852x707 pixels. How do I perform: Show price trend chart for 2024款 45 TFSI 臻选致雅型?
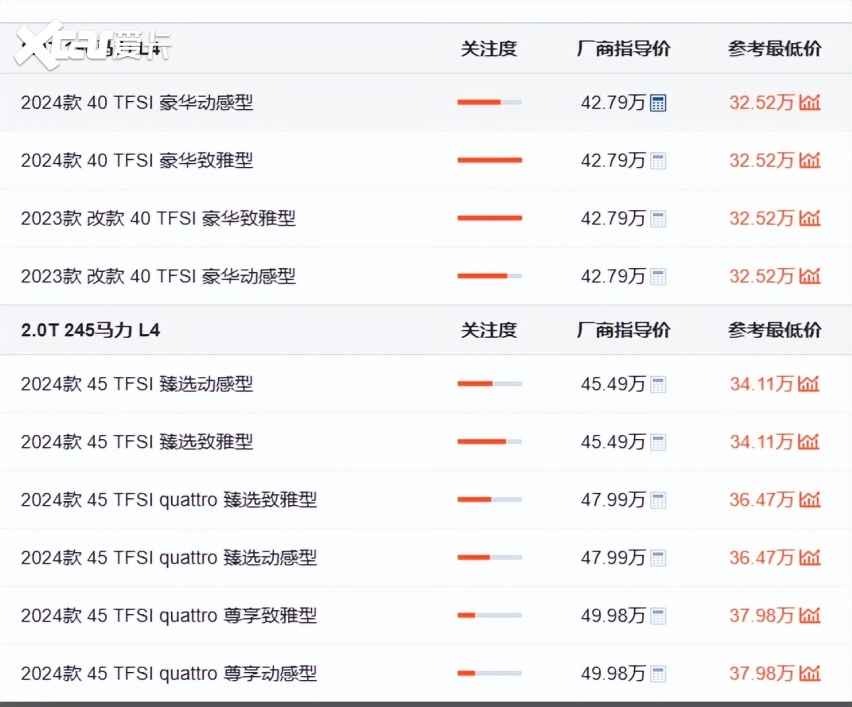coord(809,441)
